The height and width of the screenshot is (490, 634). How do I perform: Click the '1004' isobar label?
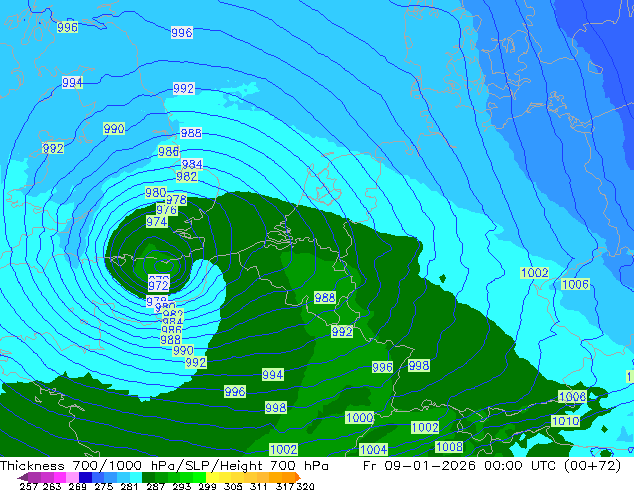coord(374,449)
